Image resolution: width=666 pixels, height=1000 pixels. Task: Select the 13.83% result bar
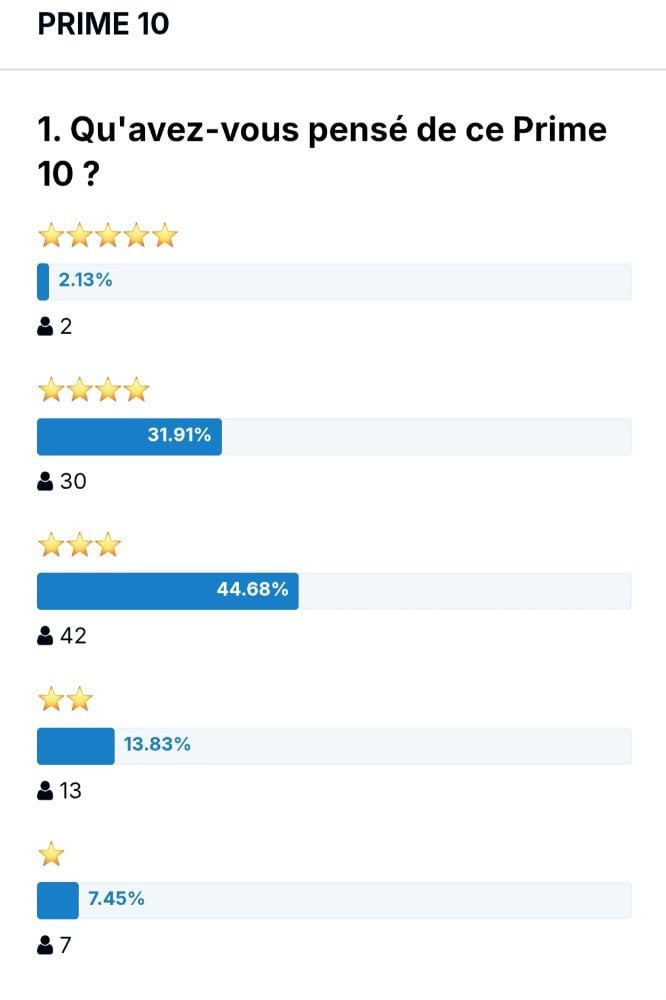tap(334, 746)
